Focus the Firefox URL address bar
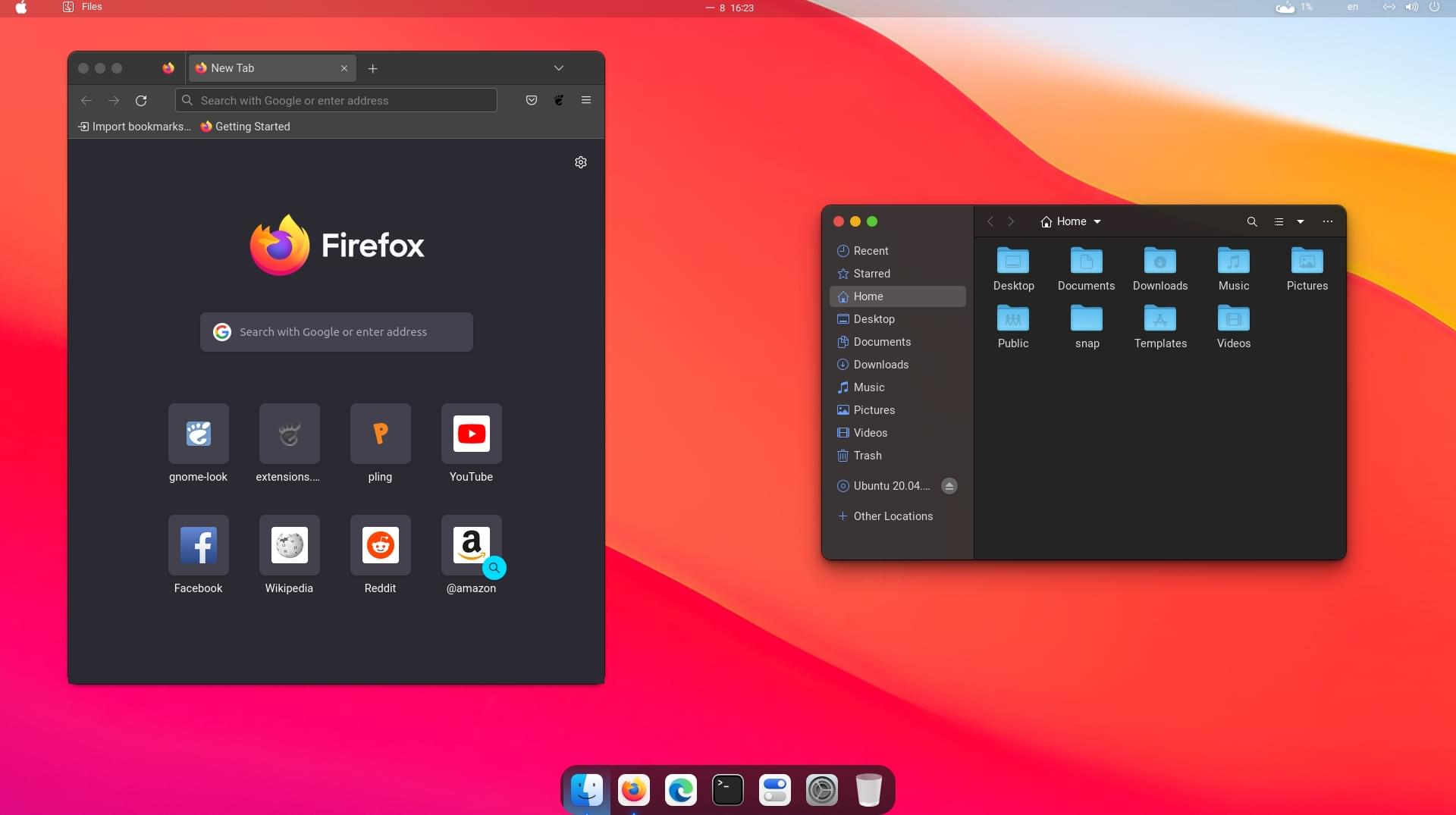 pyautogui.click(x=336, y=100)
